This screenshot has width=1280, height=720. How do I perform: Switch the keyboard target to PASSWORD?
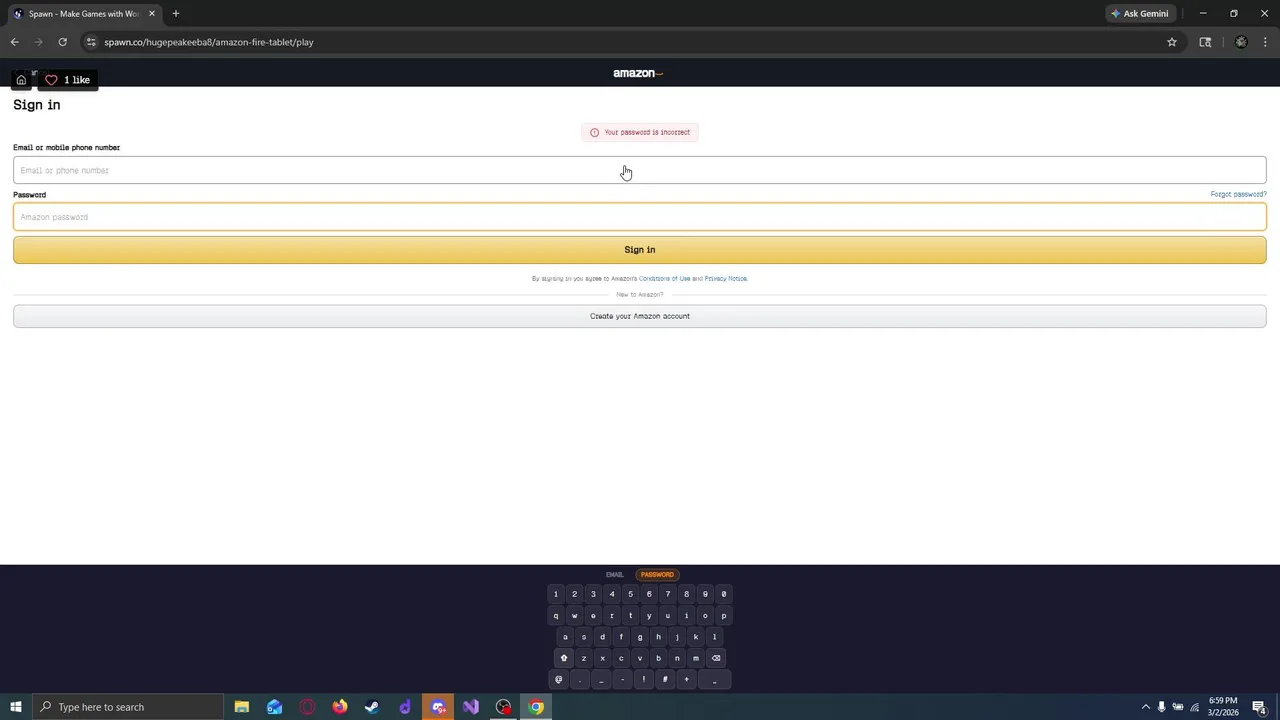coord(657,575)
